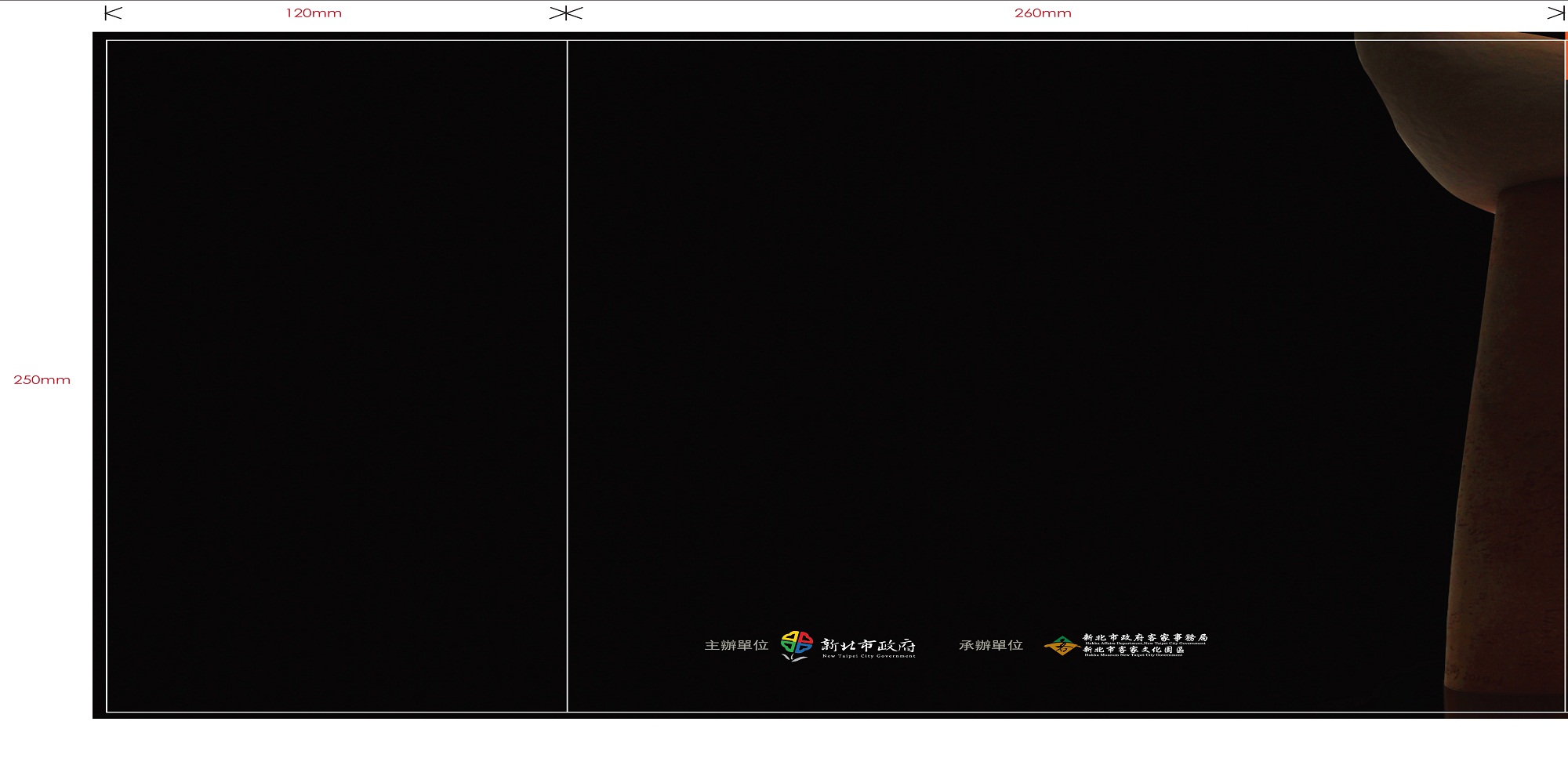Click the 承辦單位 co-organizer label
The width and height of the screenshot is (1568, 765).
(x=991, y=645)
